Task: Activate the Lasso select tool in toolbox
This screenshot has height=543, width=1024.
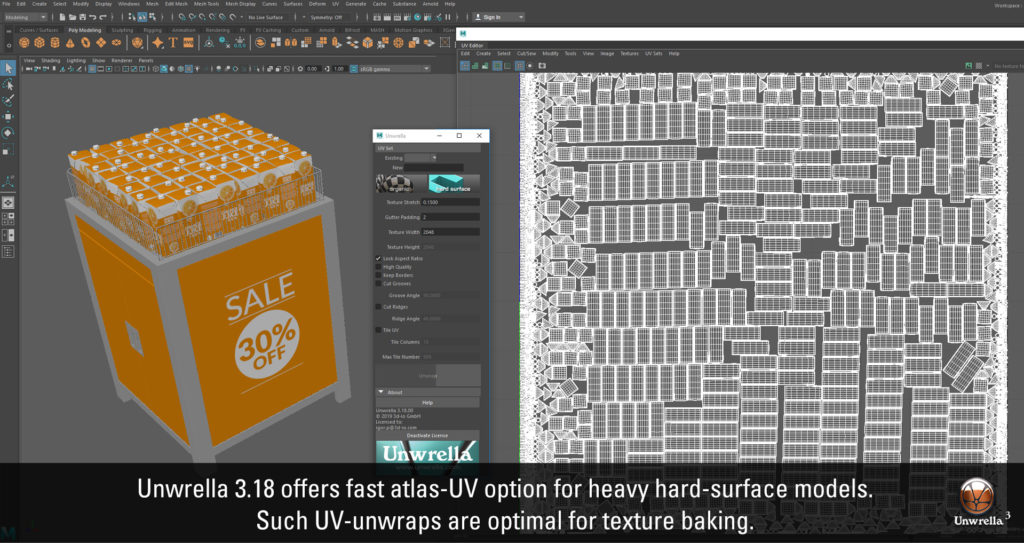Action: pos(8,84)
